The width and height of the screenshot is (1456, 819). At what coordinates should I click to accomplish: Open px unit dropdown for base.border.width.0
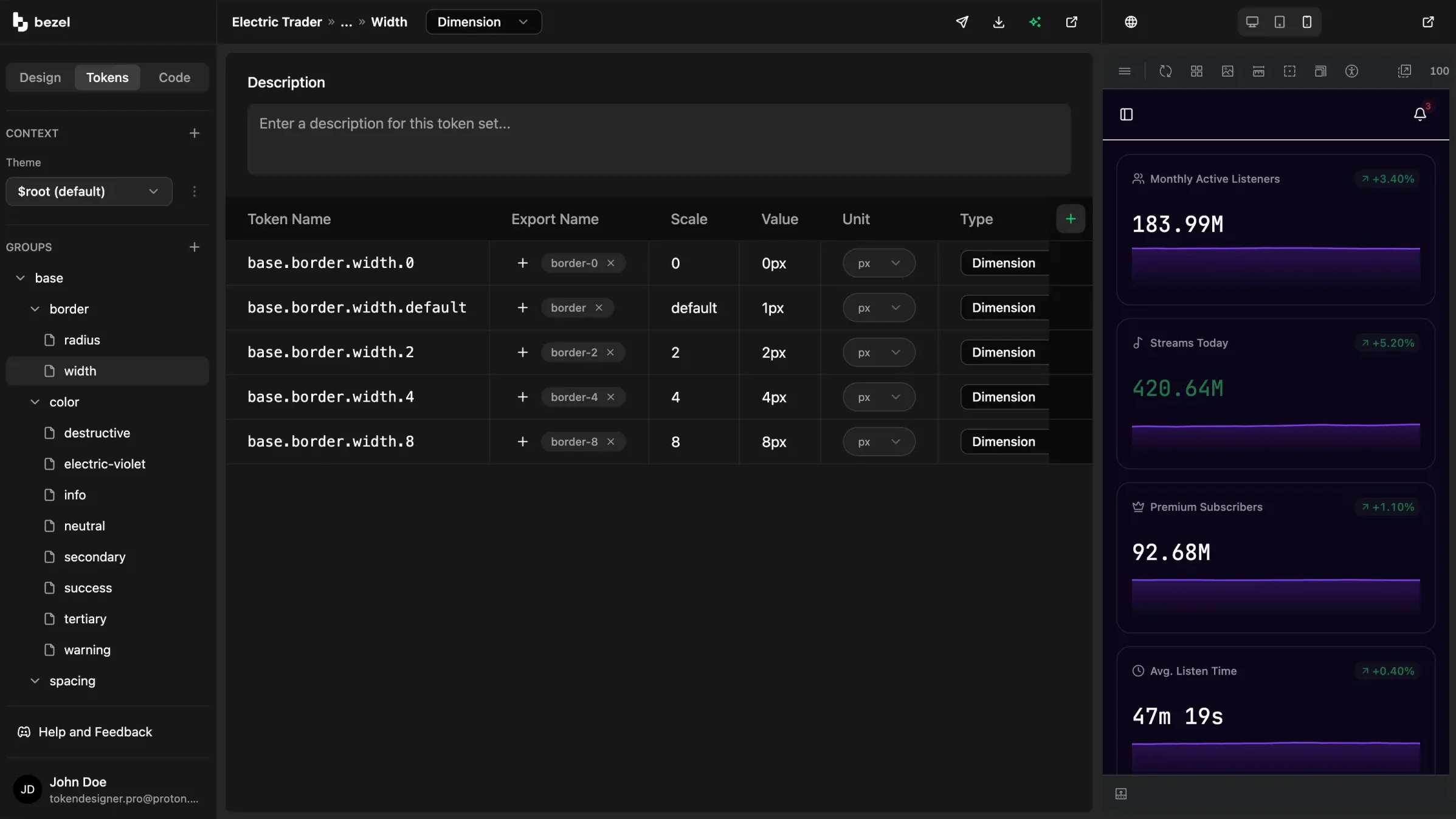click(878, 263)
